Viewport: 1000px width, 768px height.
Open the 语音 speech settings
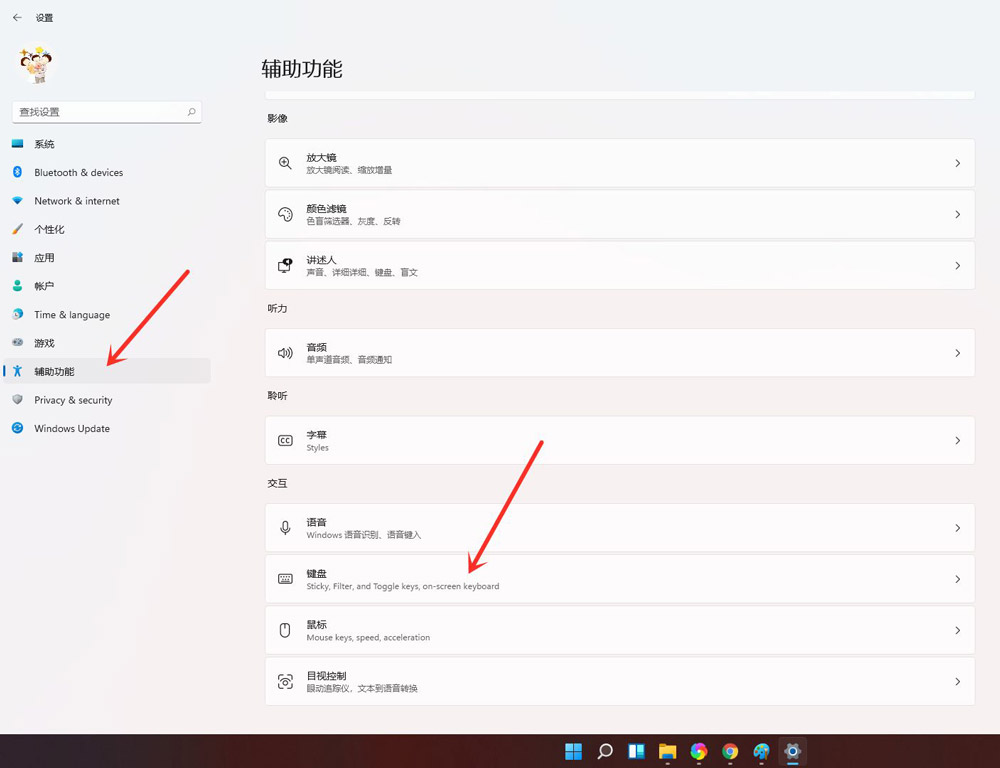pos(620,527)
